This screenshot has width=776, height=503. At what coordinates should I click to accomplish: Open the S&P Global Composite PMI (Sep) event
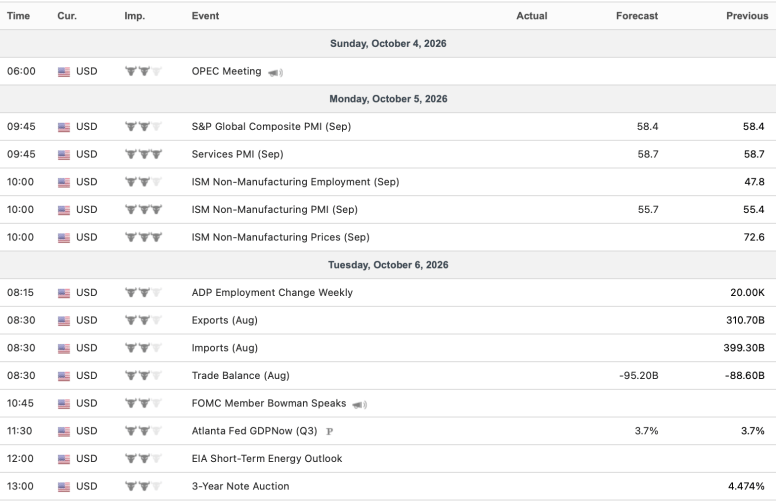pyautogui.click(x=271, y=127)
